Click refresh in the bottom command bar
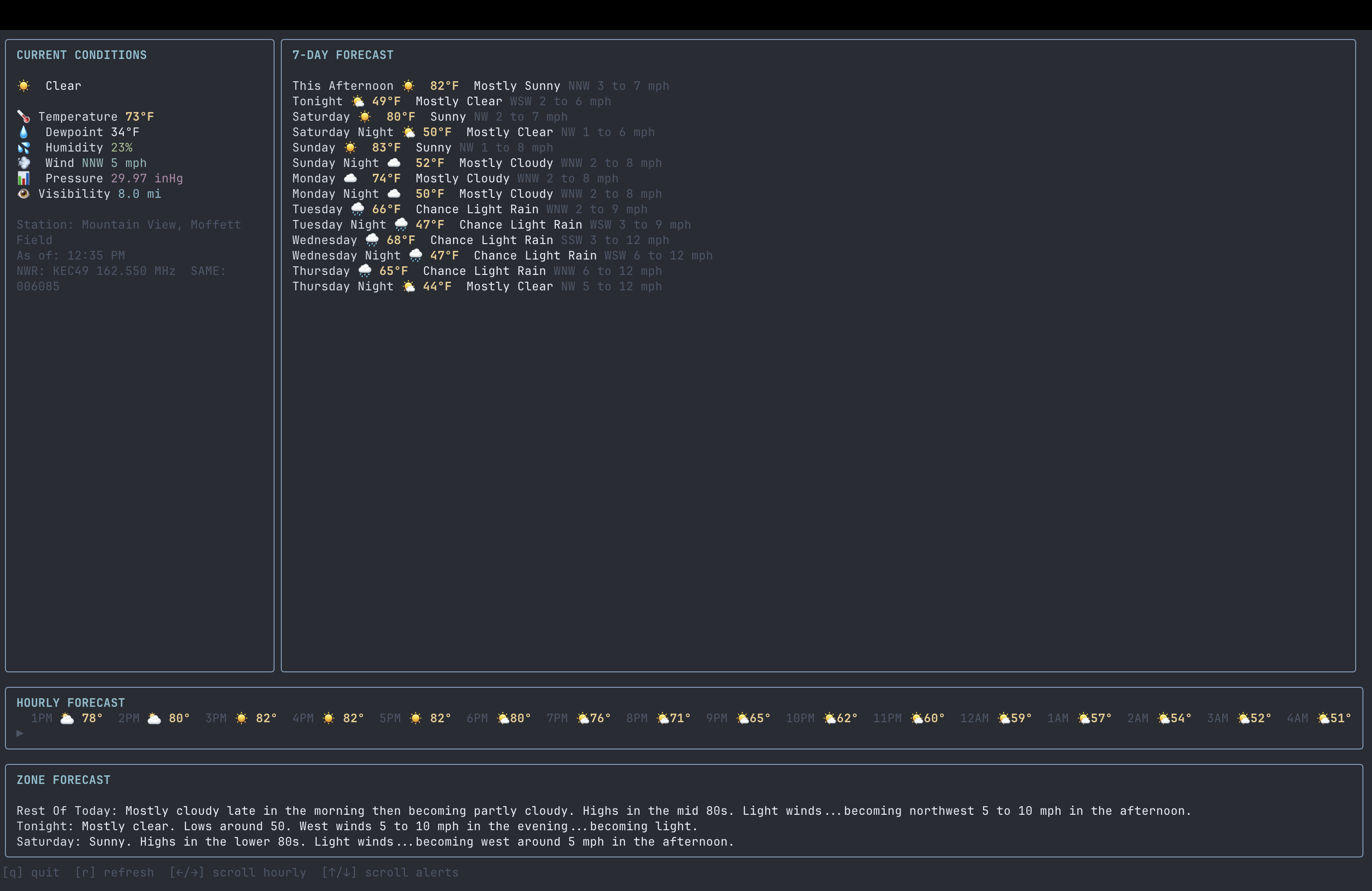The width and height of the screenshot is (1372, 891). 114,872
